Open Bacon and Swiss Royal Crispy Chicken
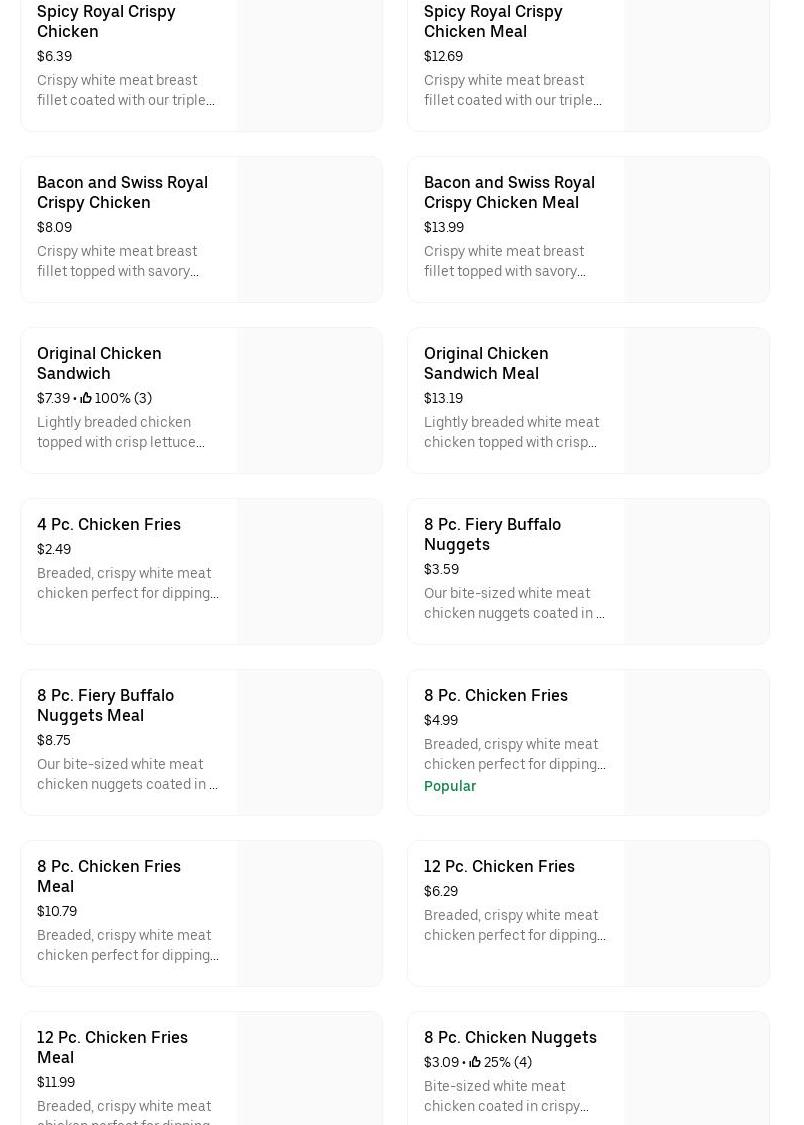The width and height of the screenshot is (804, 1125). pyautogui.click(x=122, y=192)
